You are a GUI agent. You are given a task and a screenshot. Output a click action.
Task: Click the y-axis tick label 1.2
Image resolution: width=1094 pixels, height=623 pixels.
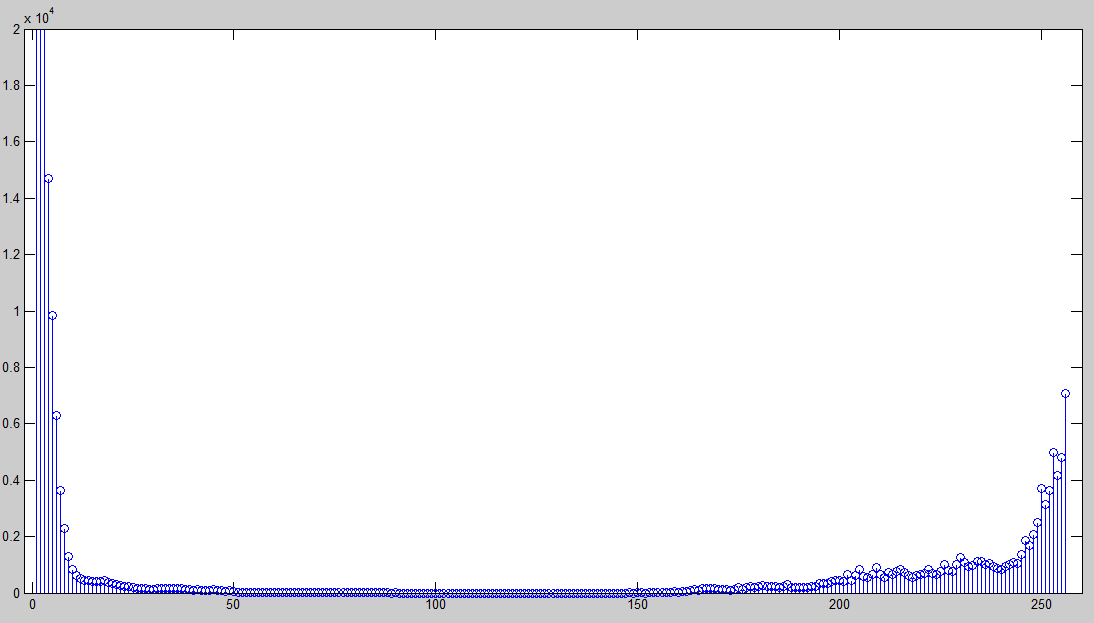point(12,255)
